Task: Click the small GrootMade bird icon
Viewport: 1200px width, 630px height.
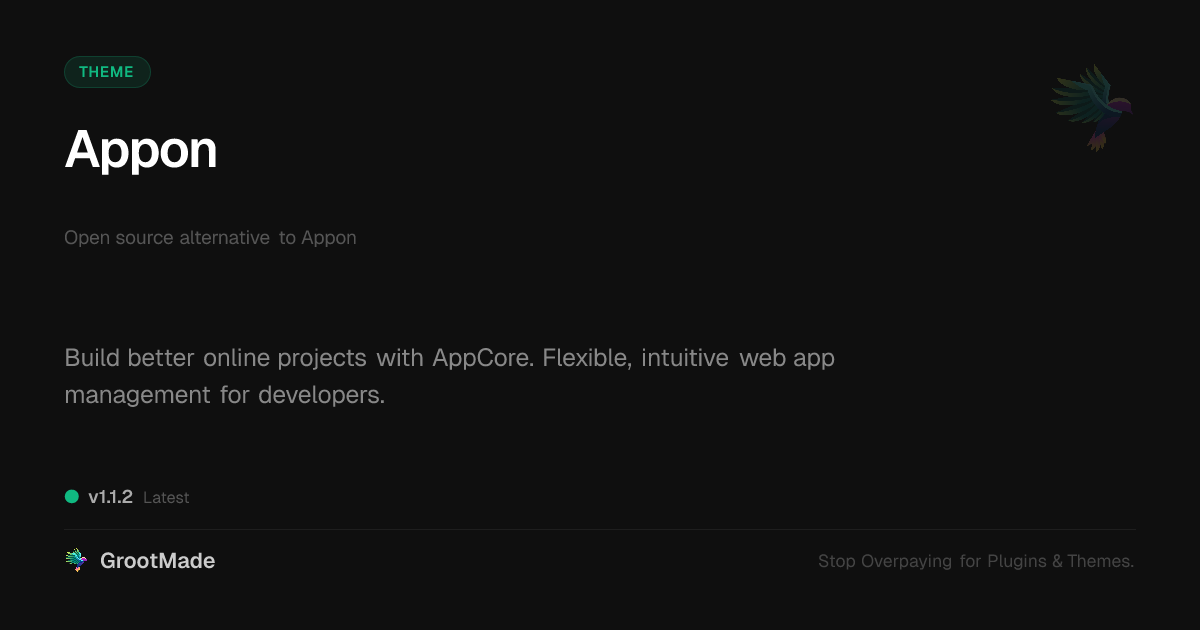Action: [76, 561]
